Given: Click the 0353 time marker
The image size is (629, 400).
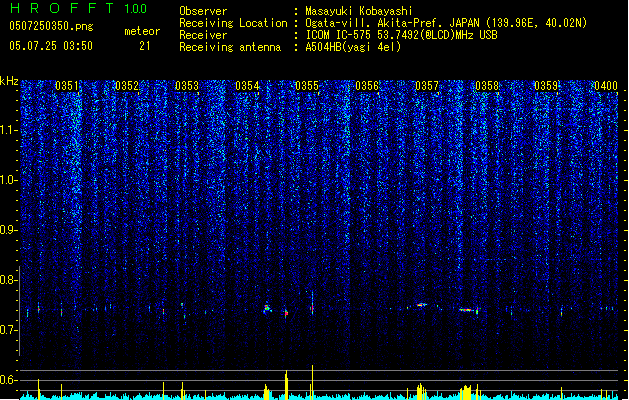Looking at the screenshot, I should 187,86.
